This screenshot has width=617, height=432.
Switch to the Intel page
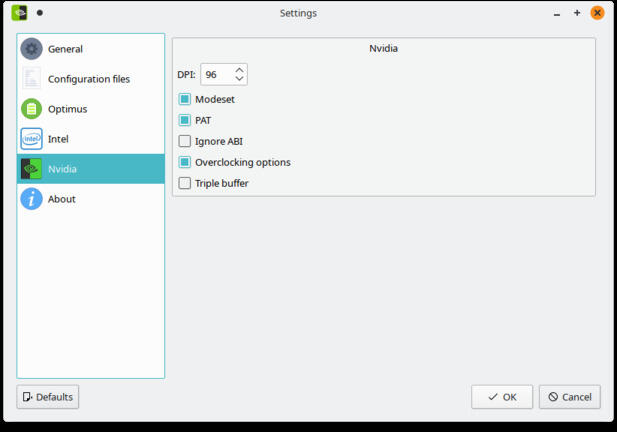[x=91, y=139]
